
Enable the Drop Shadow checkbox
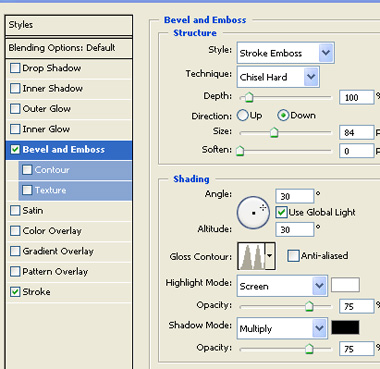pos(15,68)
